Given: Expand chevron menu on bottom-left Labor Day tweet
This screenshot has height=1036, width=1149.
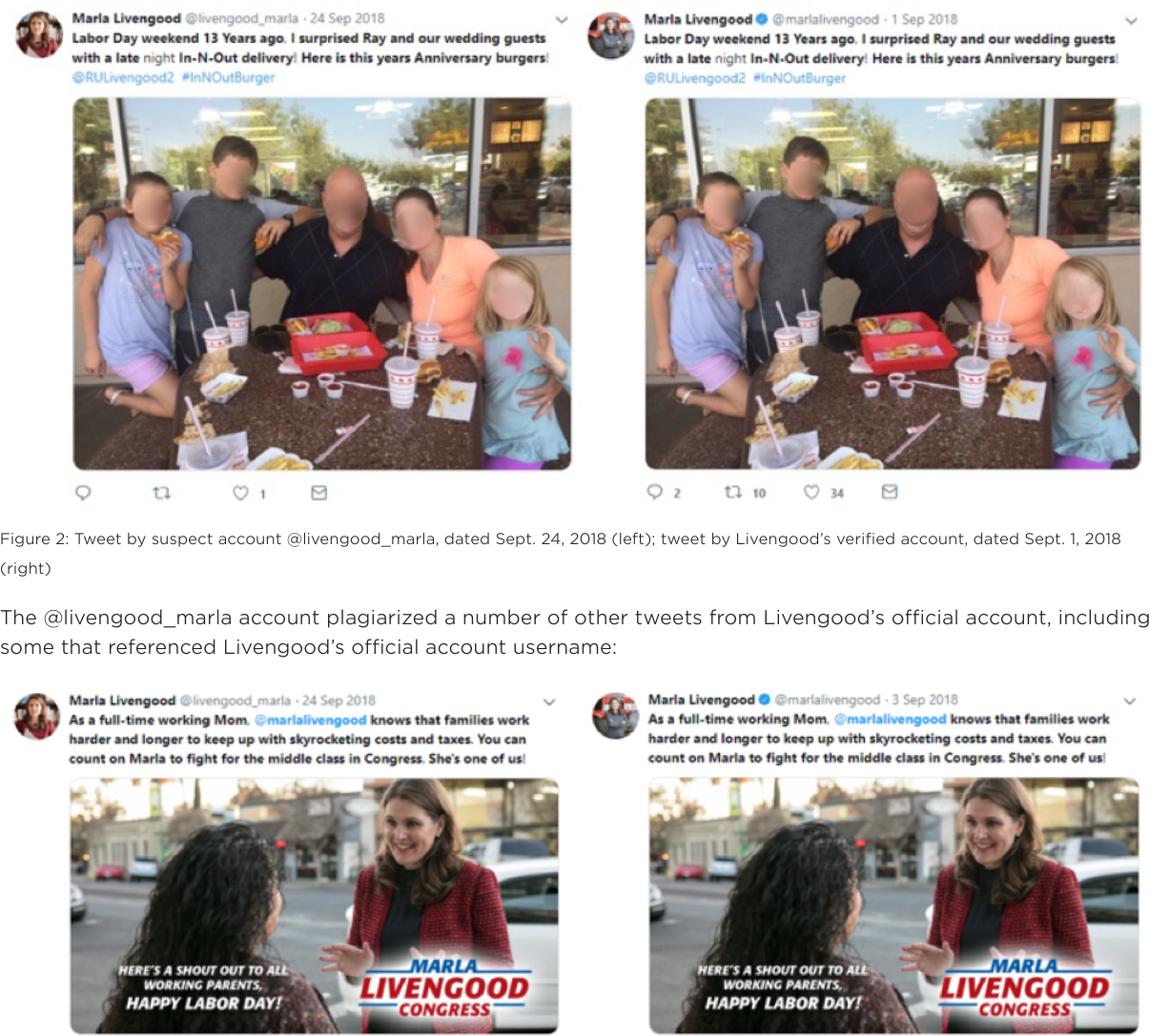Looking at the screenshot, I should (x=549, y=702).
